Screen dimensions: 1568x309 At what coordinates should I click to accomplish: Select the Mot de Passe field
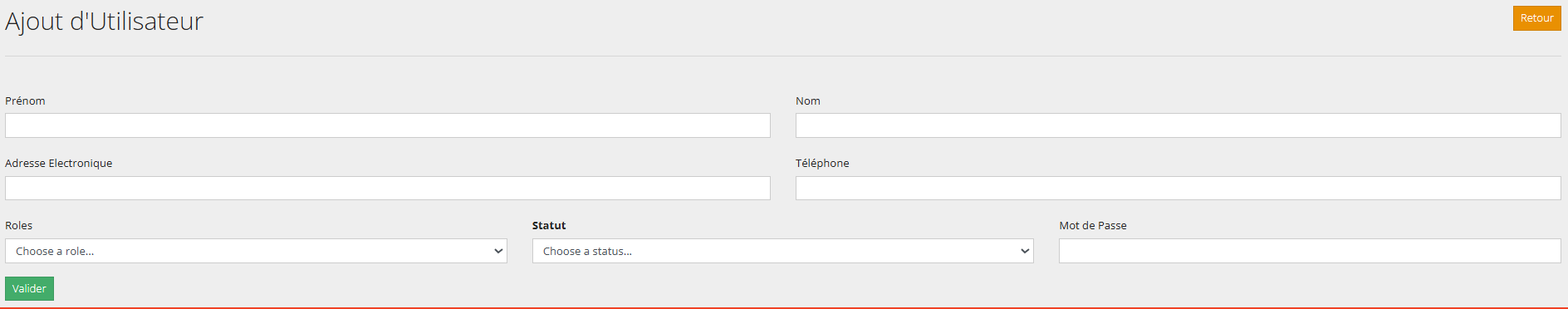coord(1310,251)
